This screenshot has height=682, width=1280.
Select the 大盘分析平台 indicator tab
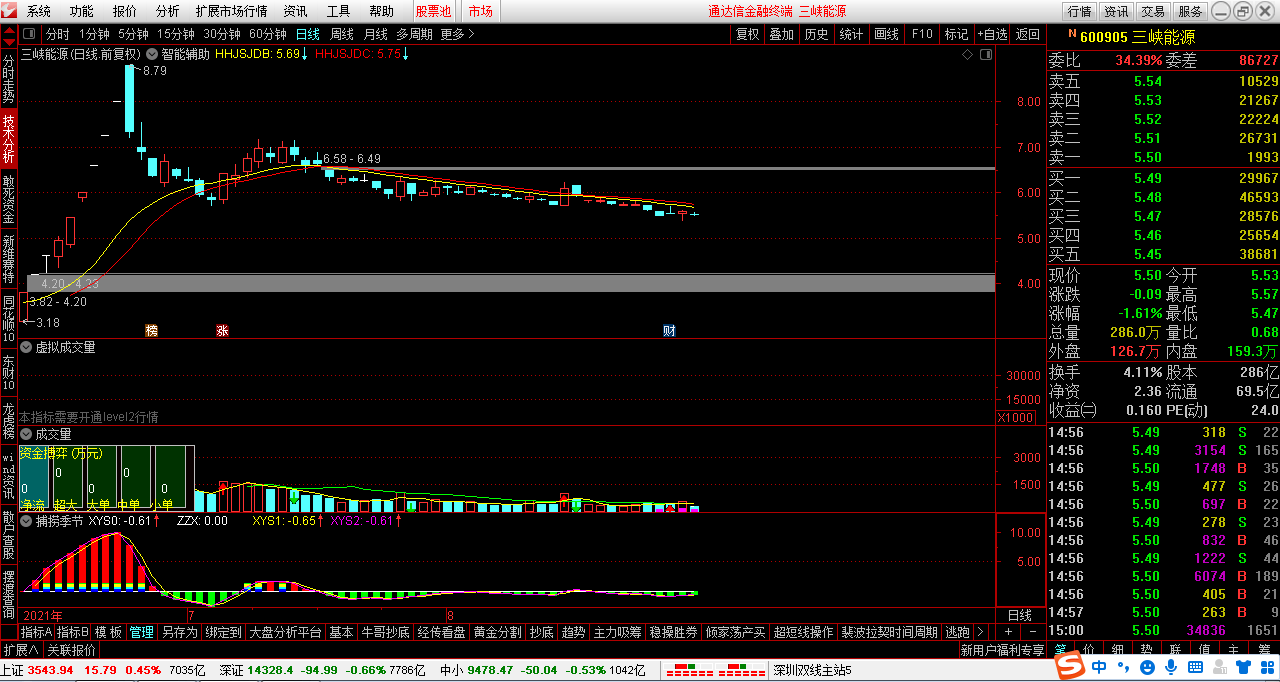[x=285, y=632]
